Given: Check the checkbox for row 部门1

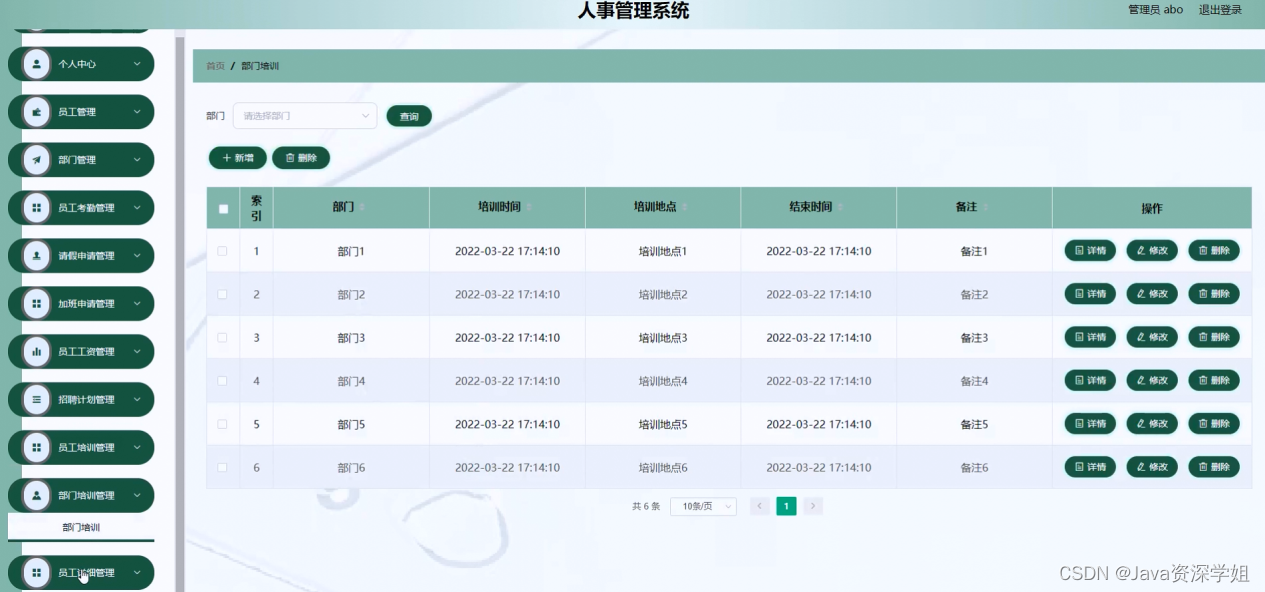Looking at the screenshot, I should 222,251.
